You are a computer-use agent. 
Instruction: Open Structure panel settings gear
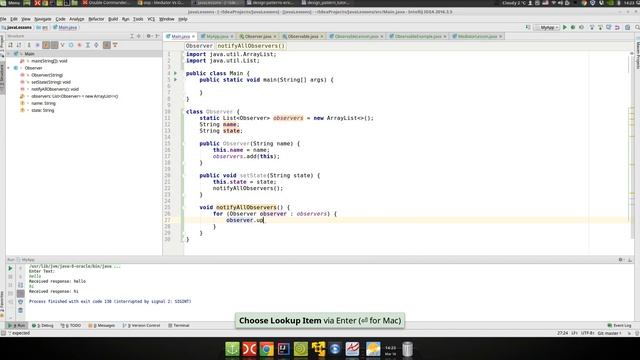pos(149,36)
